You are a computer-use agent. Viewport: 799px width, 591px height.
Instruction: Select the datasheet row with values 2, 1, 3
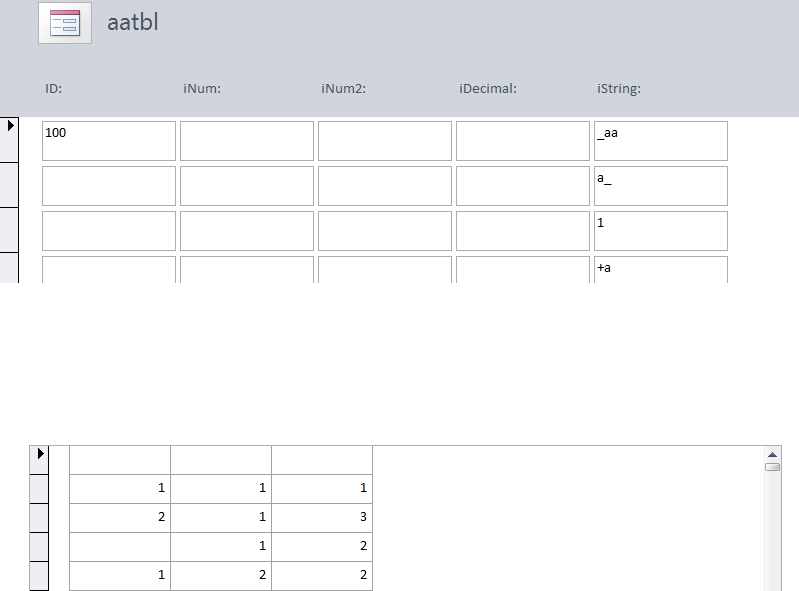(40, 517)
